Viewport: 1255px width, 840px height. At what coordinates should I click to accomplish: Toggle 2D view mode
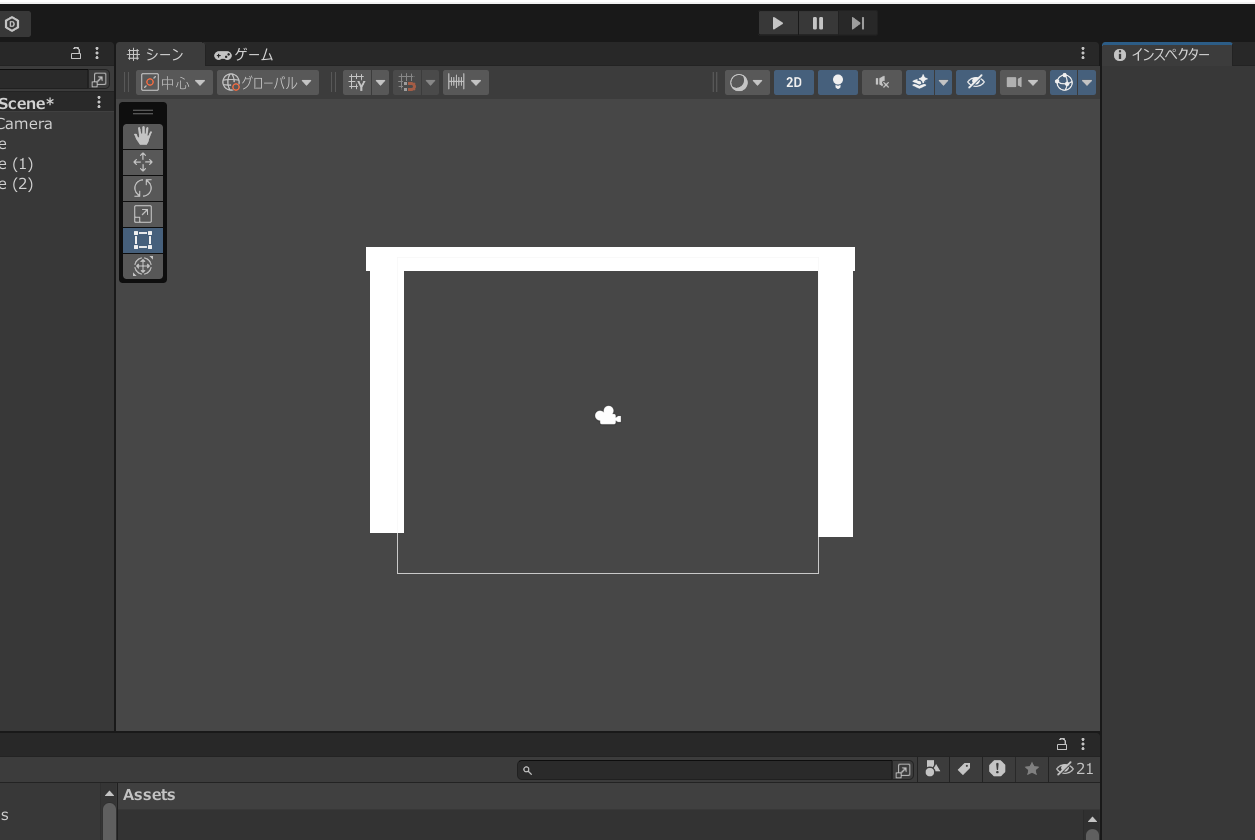pos(794,83)
